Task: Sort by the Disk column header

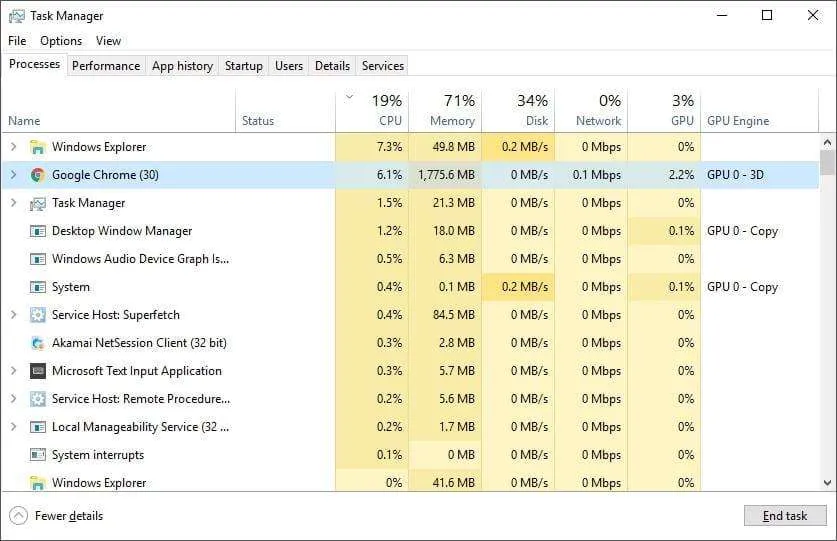Action: tap(518, 111)
